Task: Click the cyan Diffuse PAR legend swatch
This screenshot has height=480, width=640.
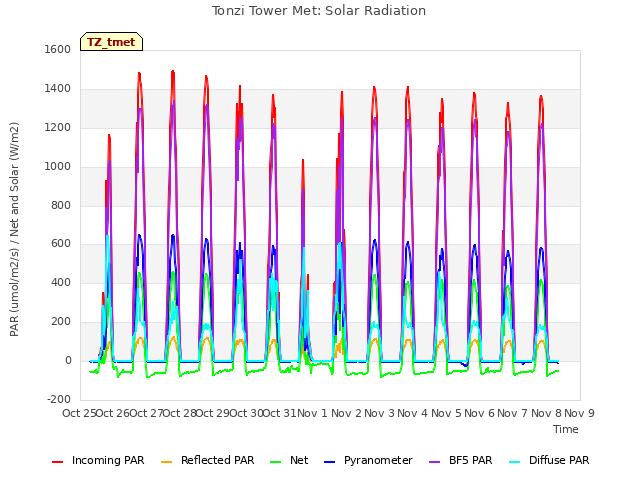Action: [x=515, y=462]
